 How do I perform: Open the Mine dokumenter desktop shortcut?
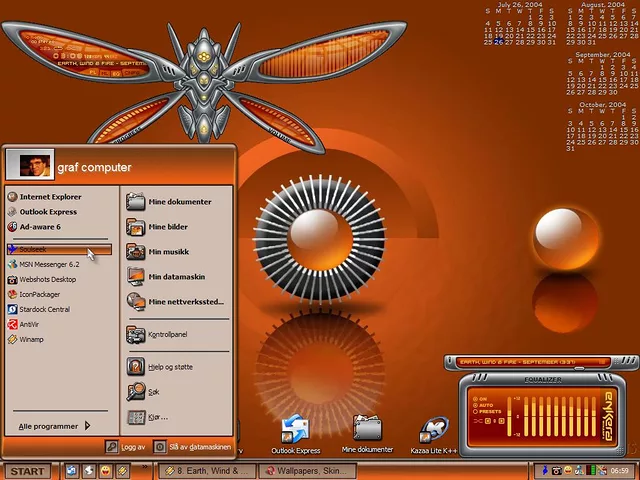coord(367,434)
